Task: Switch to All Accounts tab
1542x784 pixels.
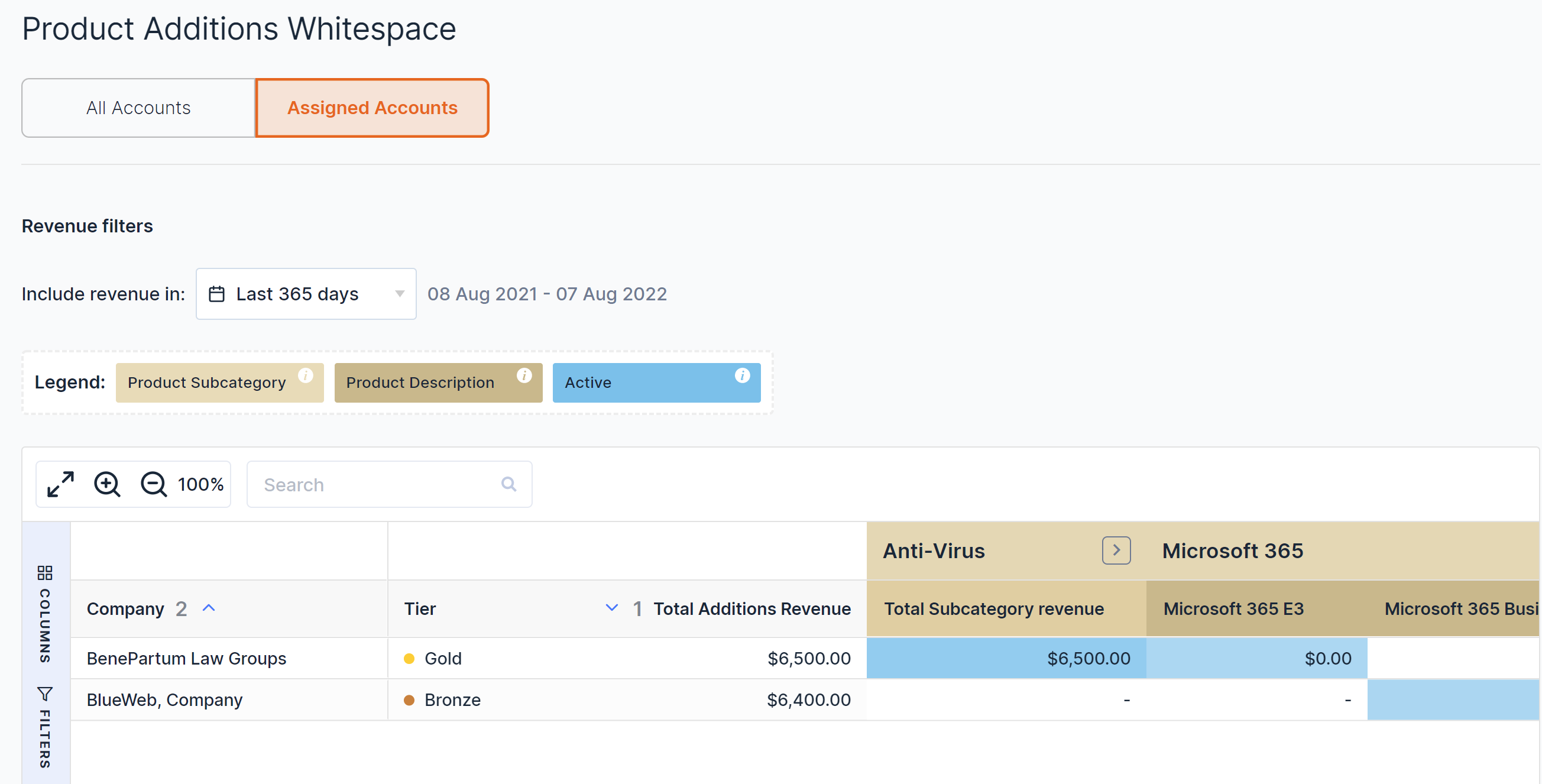Action: [138, 108]
